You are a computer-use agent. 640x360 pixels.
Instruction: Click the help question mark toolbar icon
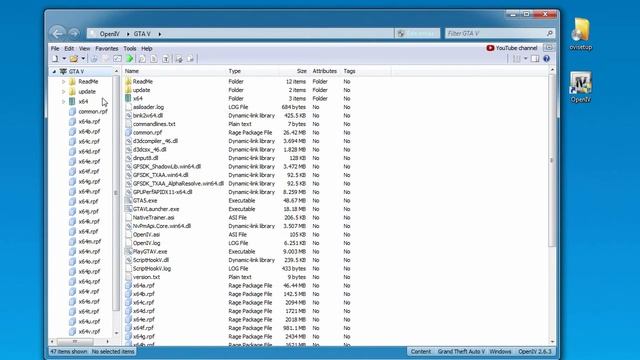[547, 59]
